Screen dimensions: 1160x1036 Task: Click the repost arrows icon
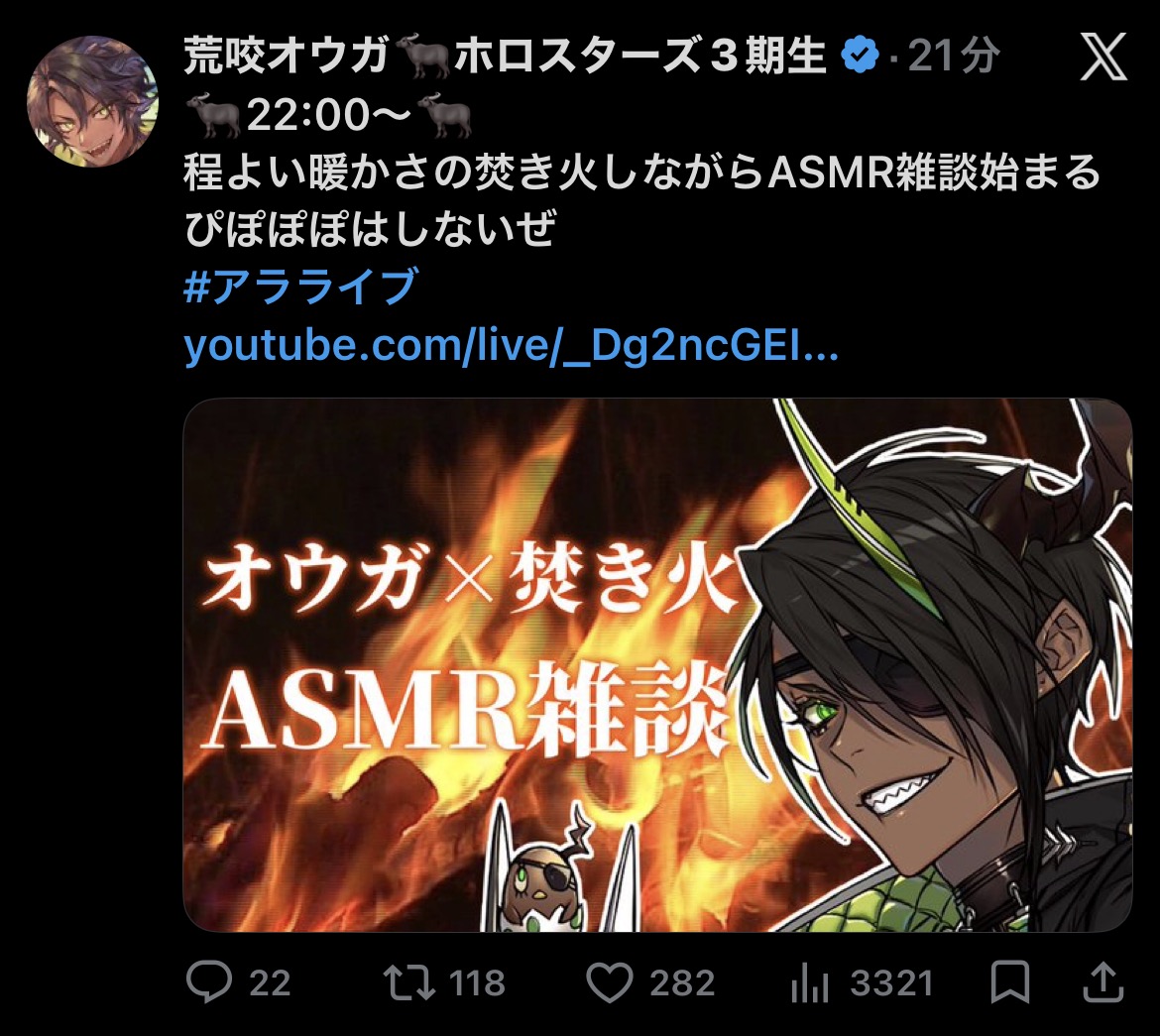409,982
